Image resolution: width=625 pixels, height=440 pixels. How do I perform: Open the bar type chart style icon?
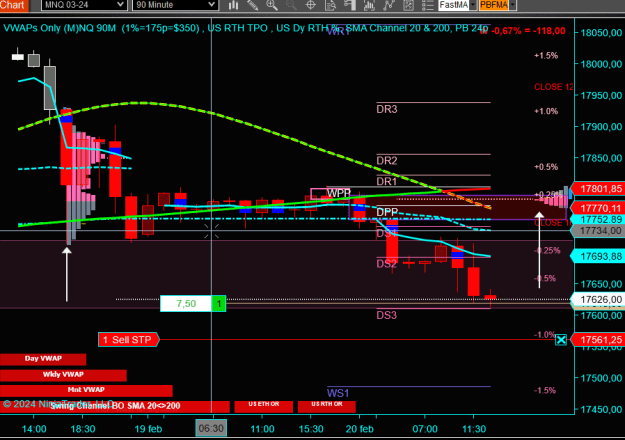click(233, 5)
